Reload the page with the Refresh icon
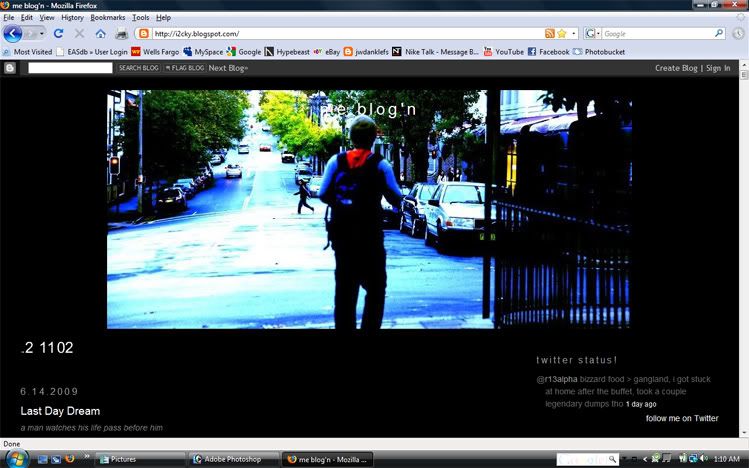The height and width of the screenshot is (468, 749). coord(58,33)
